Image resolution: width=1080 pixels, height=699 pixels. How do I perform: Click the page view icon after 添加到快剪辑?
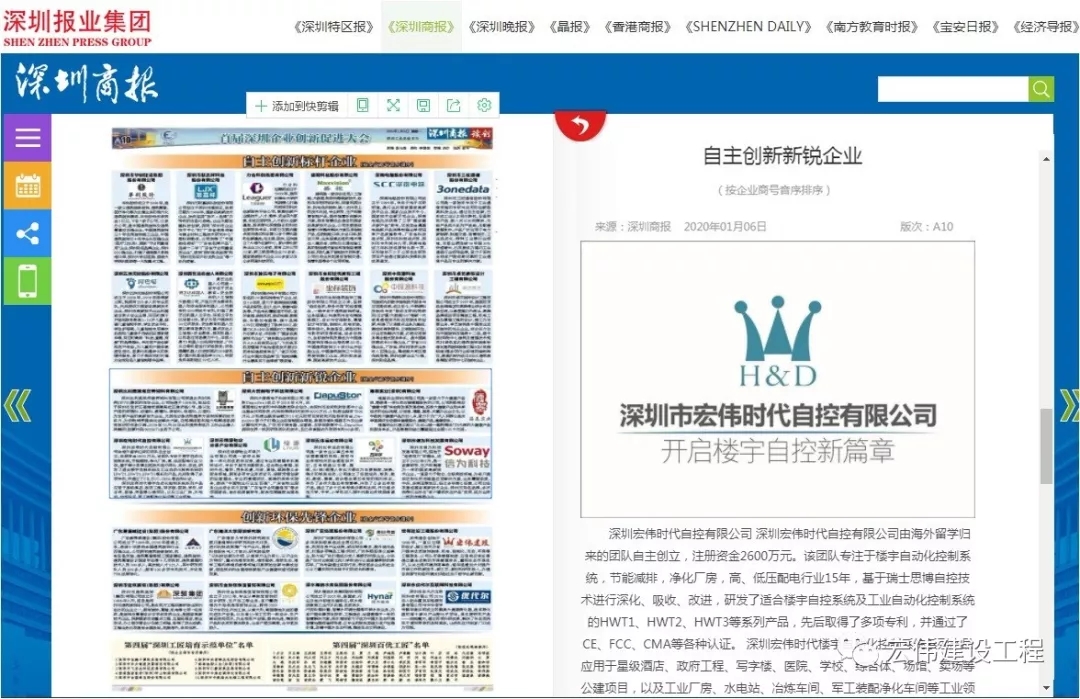tap(362, 105)
